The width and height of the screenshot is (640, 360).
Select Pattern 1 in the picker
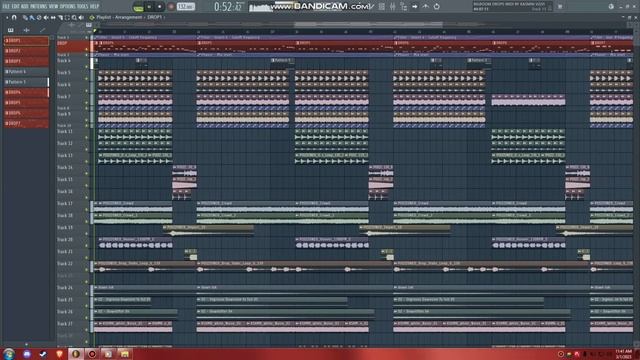[27, 82]
